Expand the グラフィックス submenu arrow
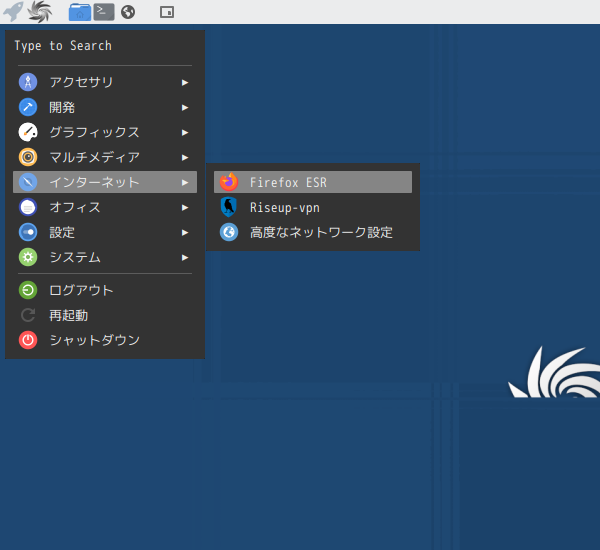 click(x=185, y=132)
